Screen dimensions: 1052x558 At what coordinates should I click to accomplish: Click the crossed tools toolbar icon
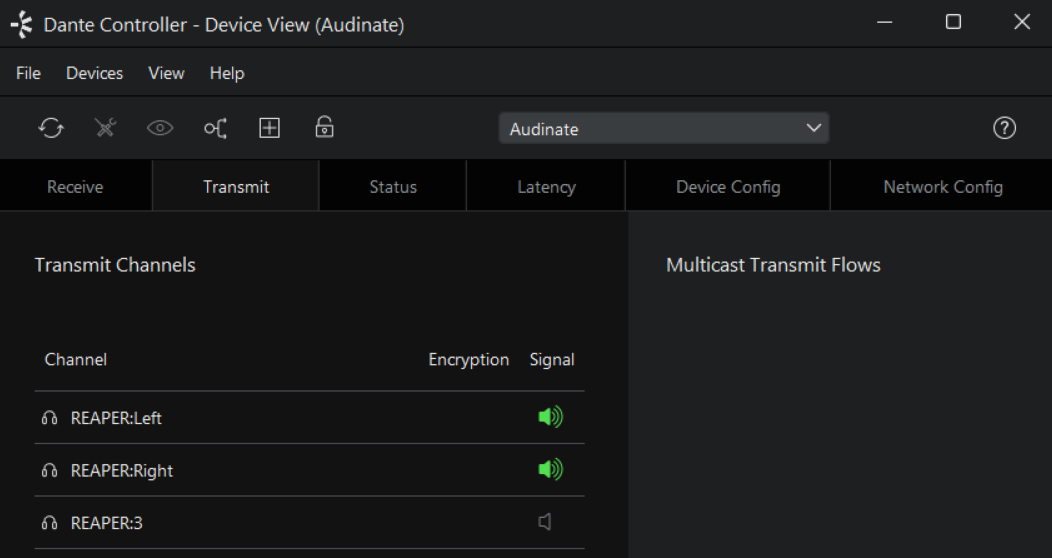105,127
